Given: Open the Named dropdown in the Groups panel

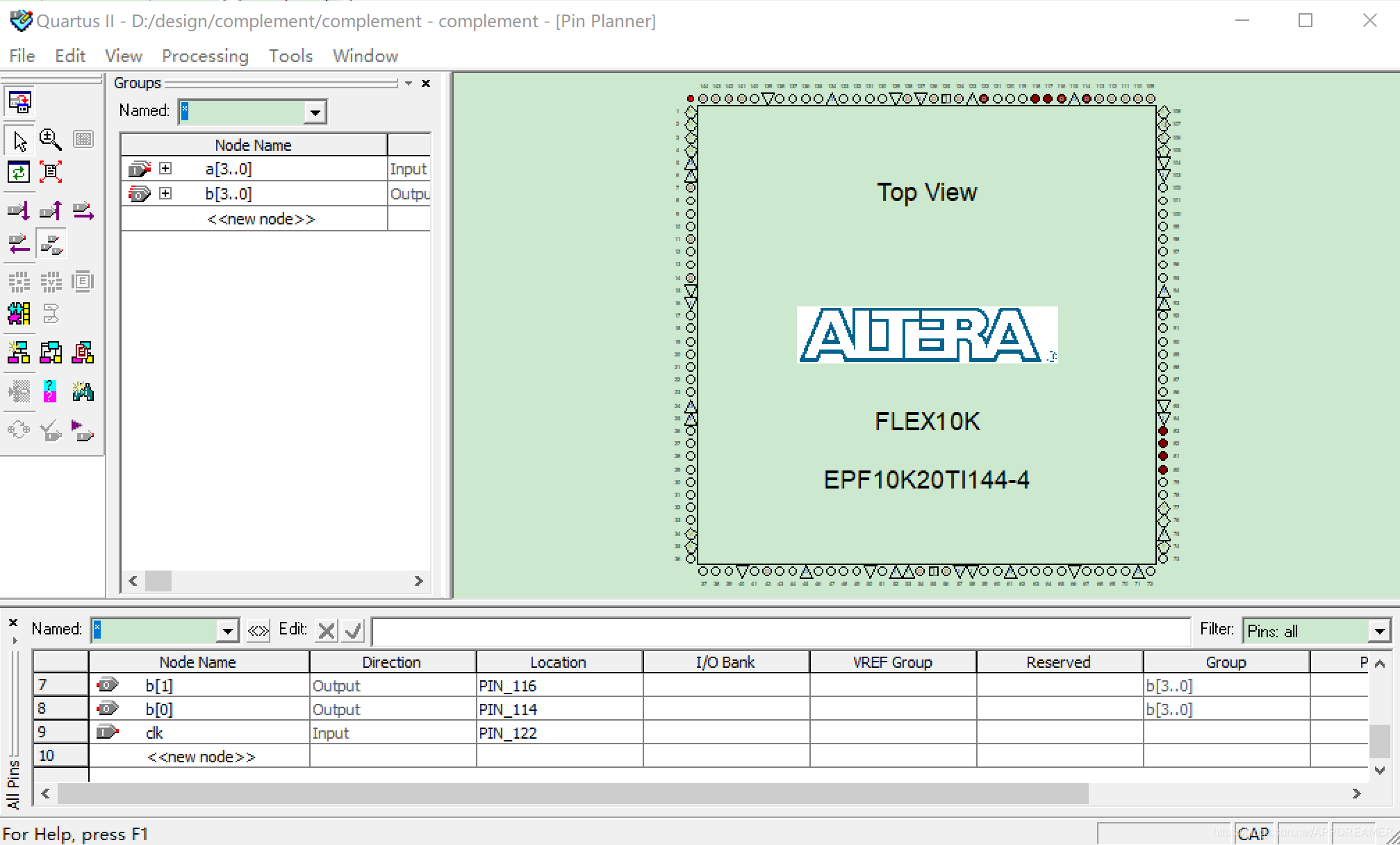Looking at the screenshot, I should [x=315, y=112].
